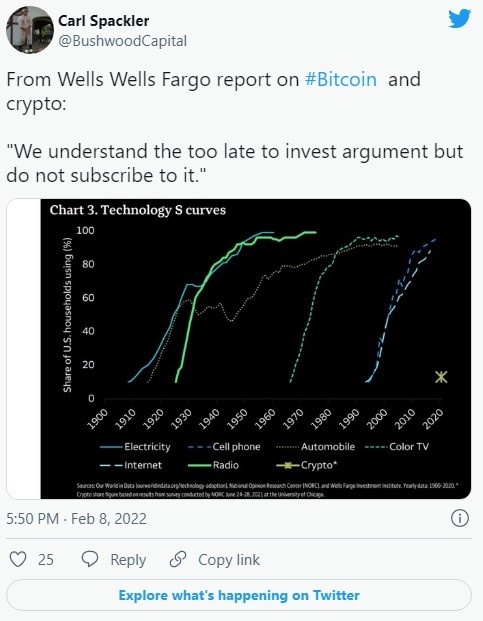Click the Reply text label

128,560
